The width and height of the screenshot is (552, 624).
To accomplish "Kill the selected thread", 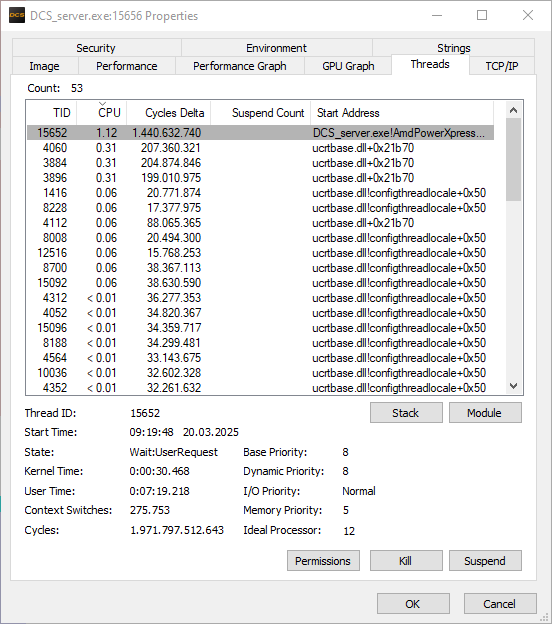I will coord(406,561).
